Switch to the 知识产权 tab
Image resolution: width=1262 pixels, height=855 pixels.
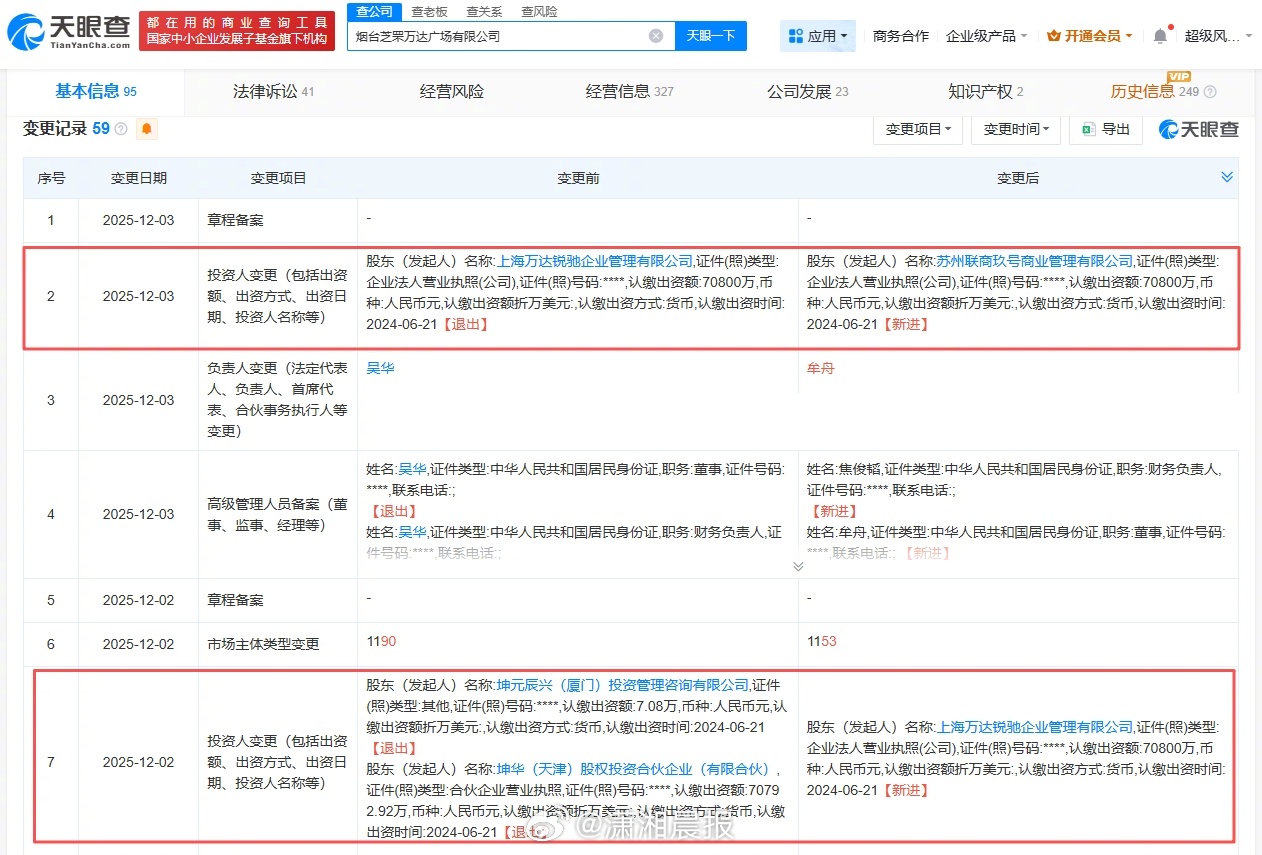click(986, 92)
